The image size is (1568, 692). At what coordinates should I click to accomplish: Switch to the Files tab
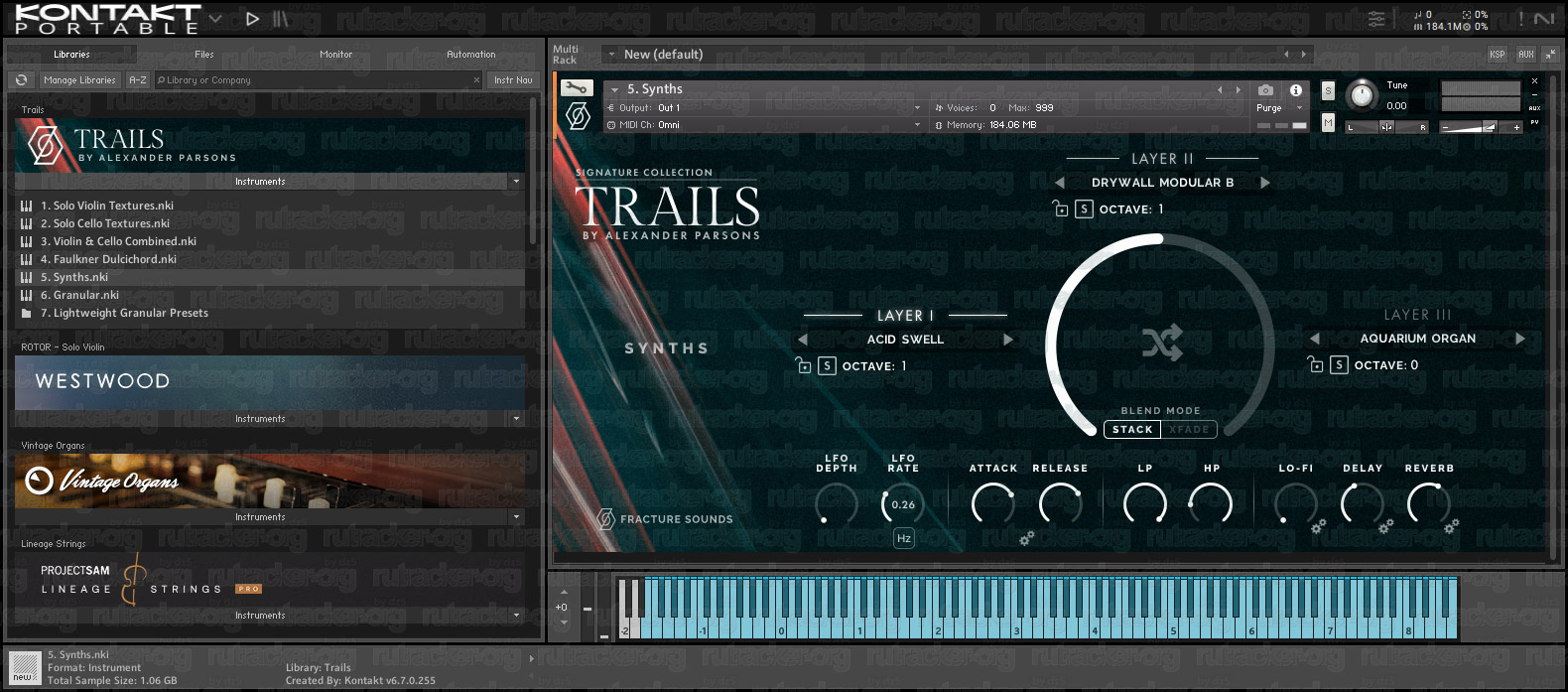coord(203,55)
